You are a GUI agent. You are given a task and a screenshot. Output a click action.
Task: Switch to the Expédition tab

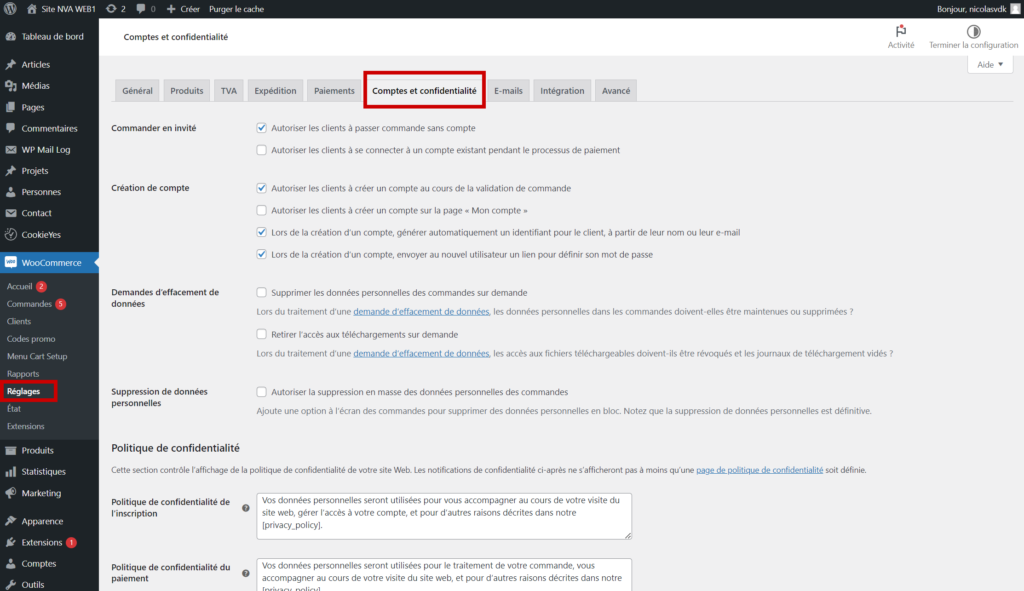click(x=275, y=91)
